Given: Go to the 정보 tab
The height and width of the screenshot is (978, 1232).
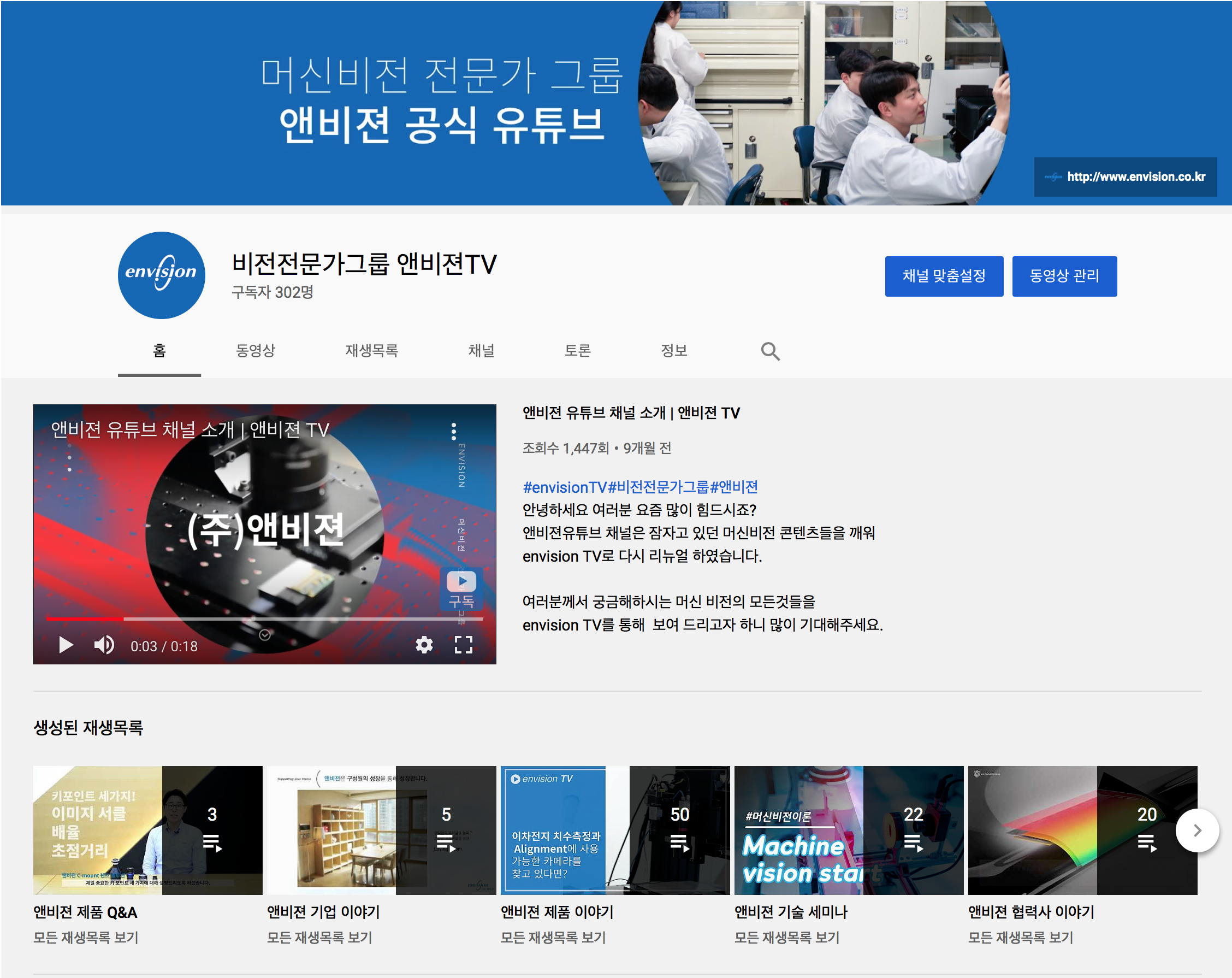Looking at the screenshot, I should pos(674,350).
